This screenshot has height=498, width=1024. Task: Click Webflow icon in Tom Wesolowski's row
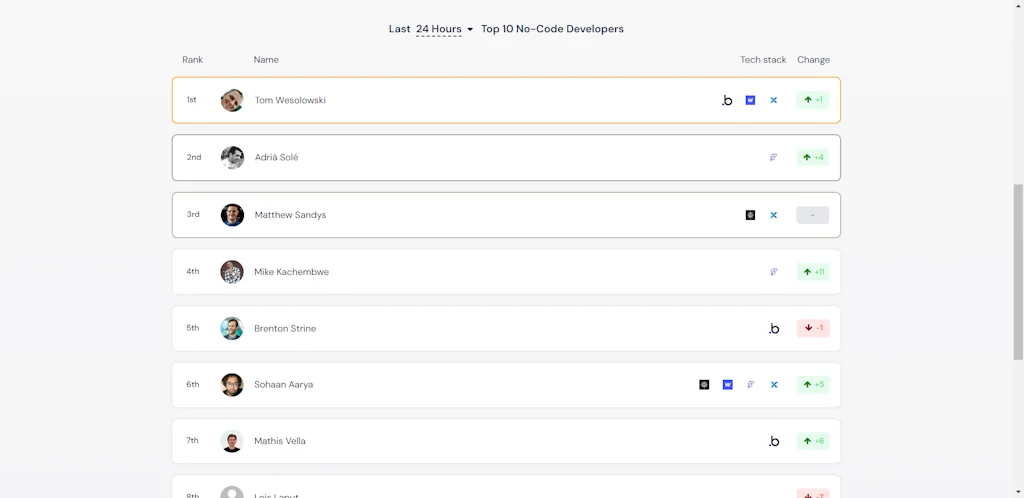(750, 101)
